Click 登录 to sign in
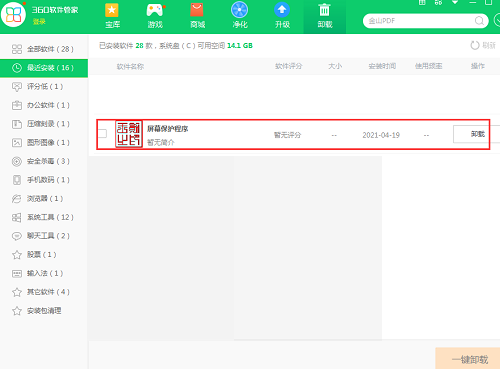 (39, 22)
